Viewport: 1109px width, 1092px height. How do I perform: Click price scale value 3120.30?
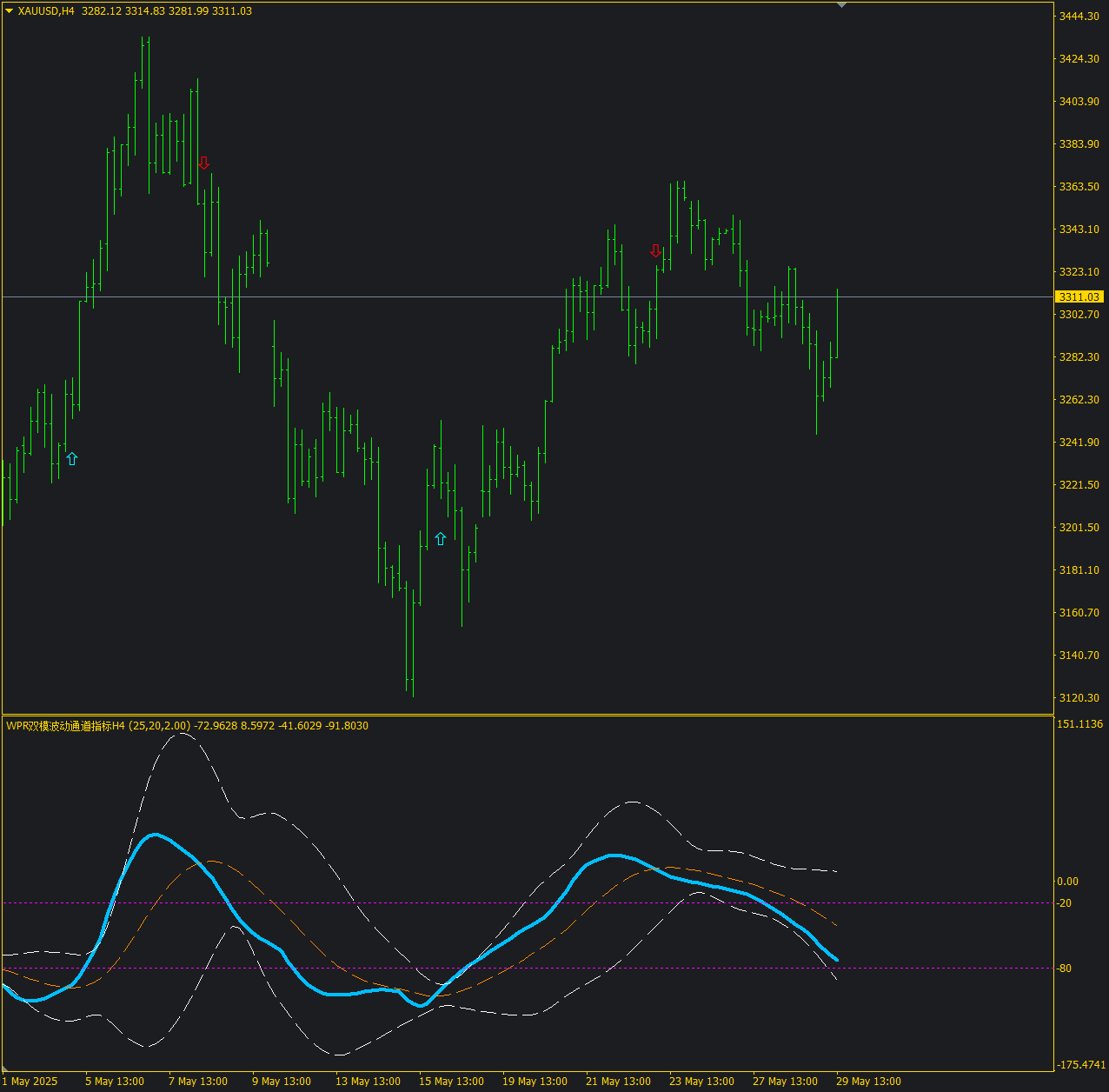pyautogui.click(x=1079, y=698)
